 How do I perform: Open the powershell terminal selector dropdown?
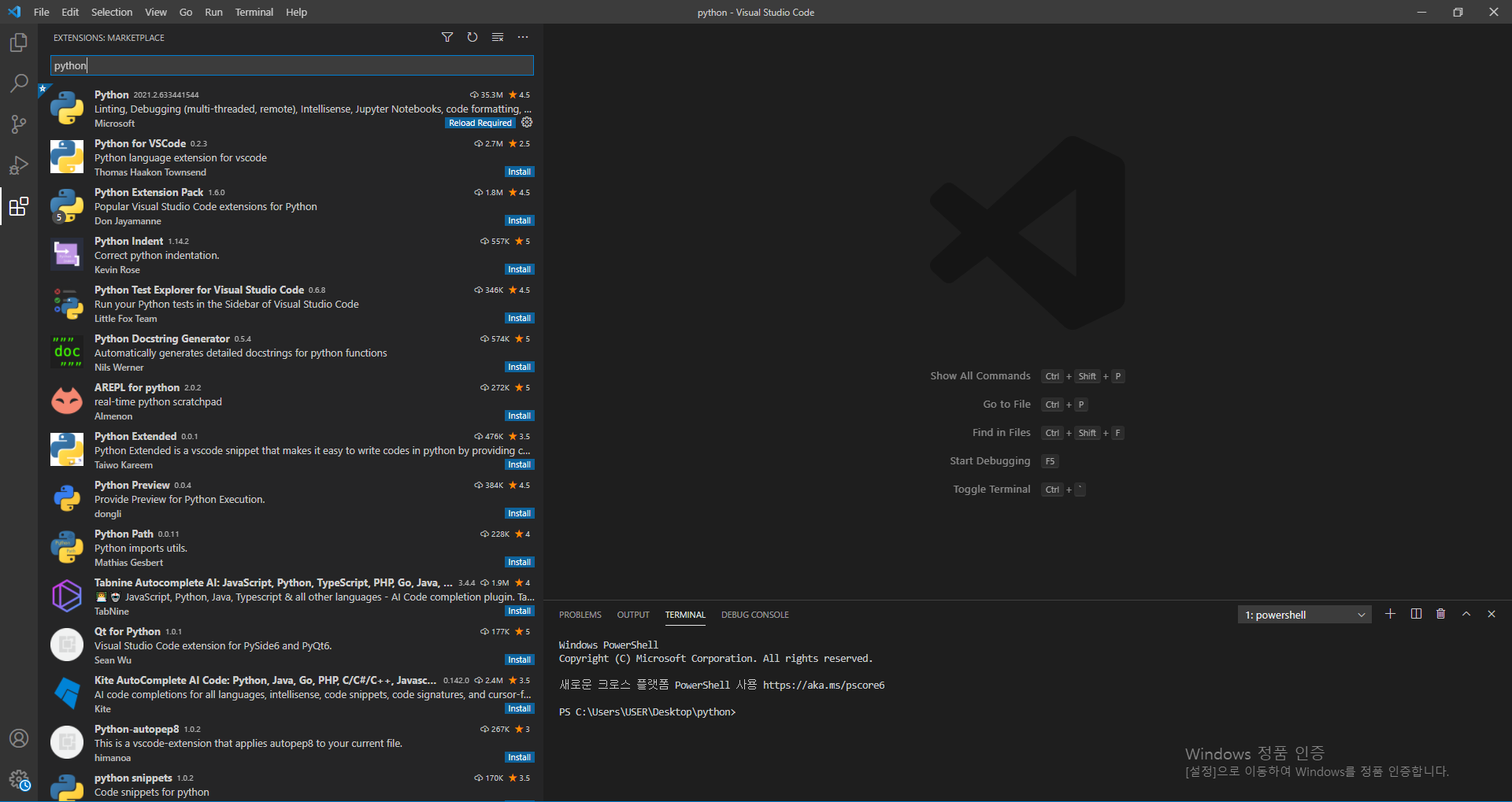point(1304,615)
